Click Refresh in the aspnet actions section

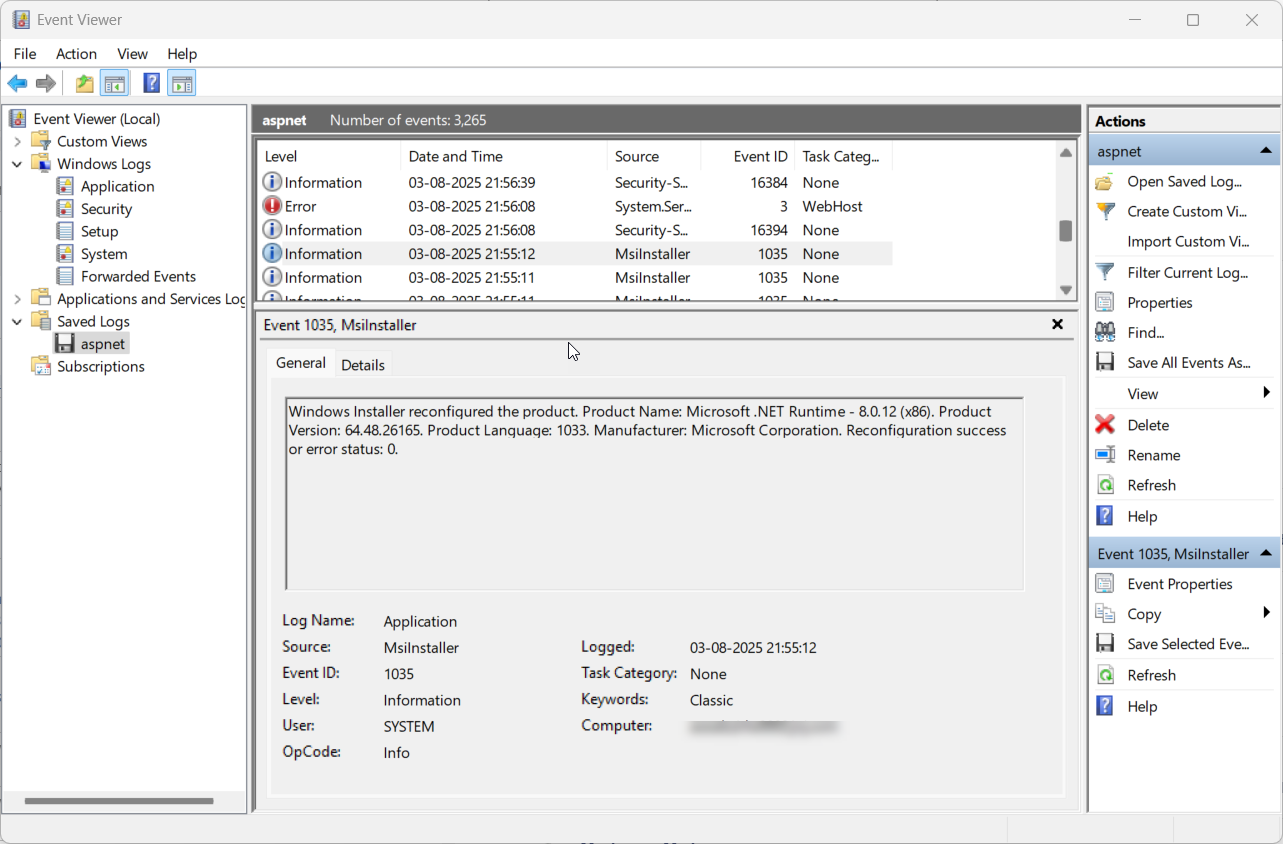click(1151, 485)
